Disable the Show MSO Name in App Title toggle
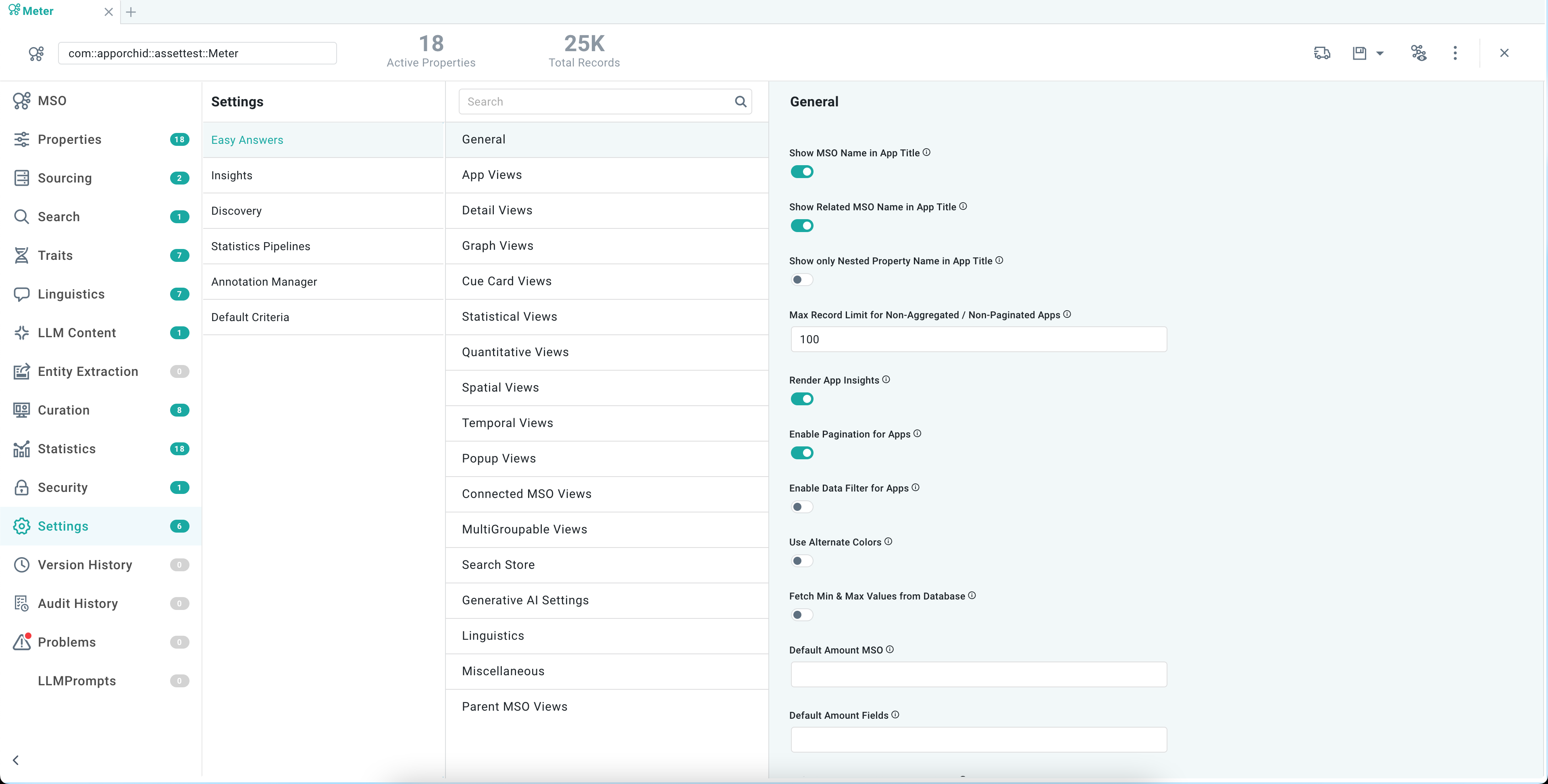Viewport: 1548px width, 784px height. 802,172
